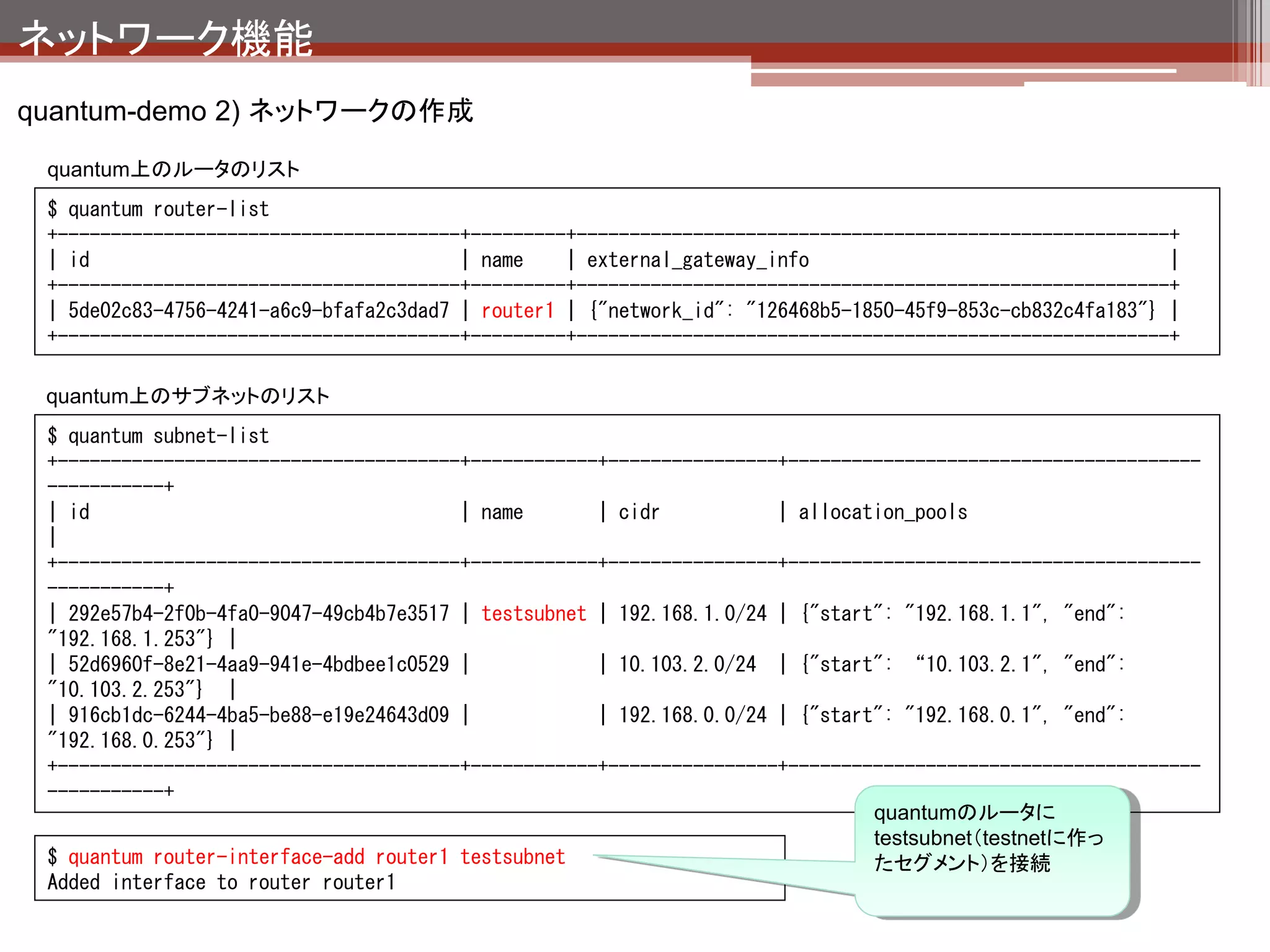
Task: Click the label quantum上のサブネットのリスト
Action: click(188, 396)
